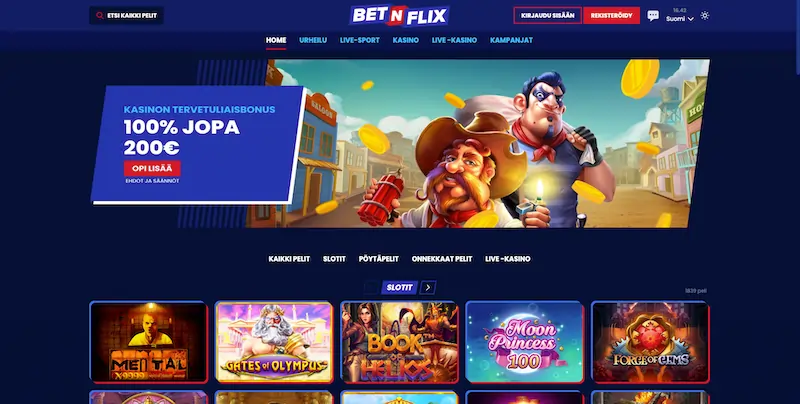
Task: Open the Urheilu menu item
Action: [x=313, y=40]
